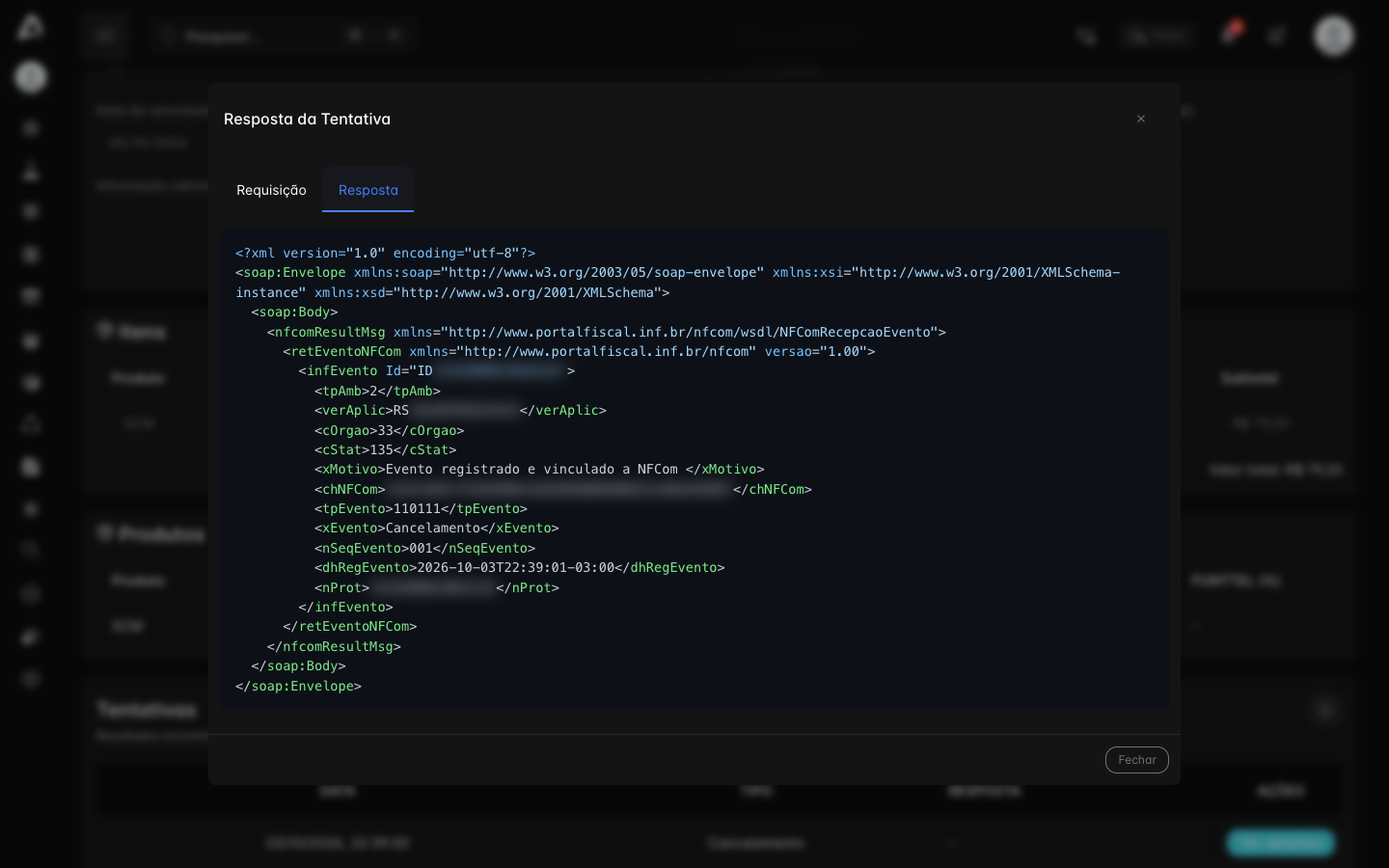Click the Fechar button

pyautogui.click(x=1136, y=760)
